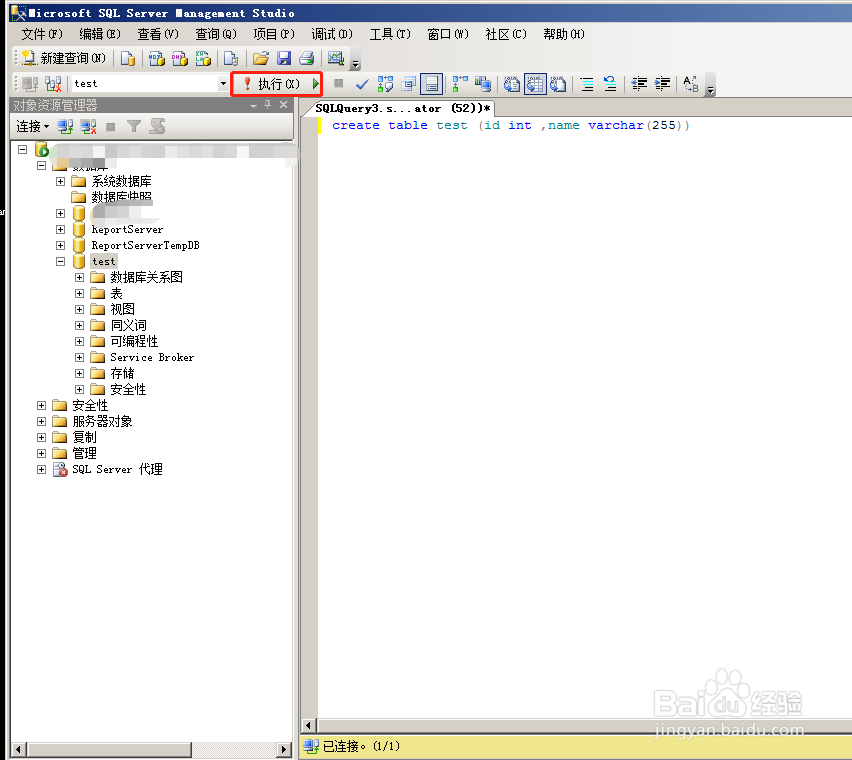Open the 查询(Q) menu
The width and height of the screenshot is (852, 760).
pos(216,34)
